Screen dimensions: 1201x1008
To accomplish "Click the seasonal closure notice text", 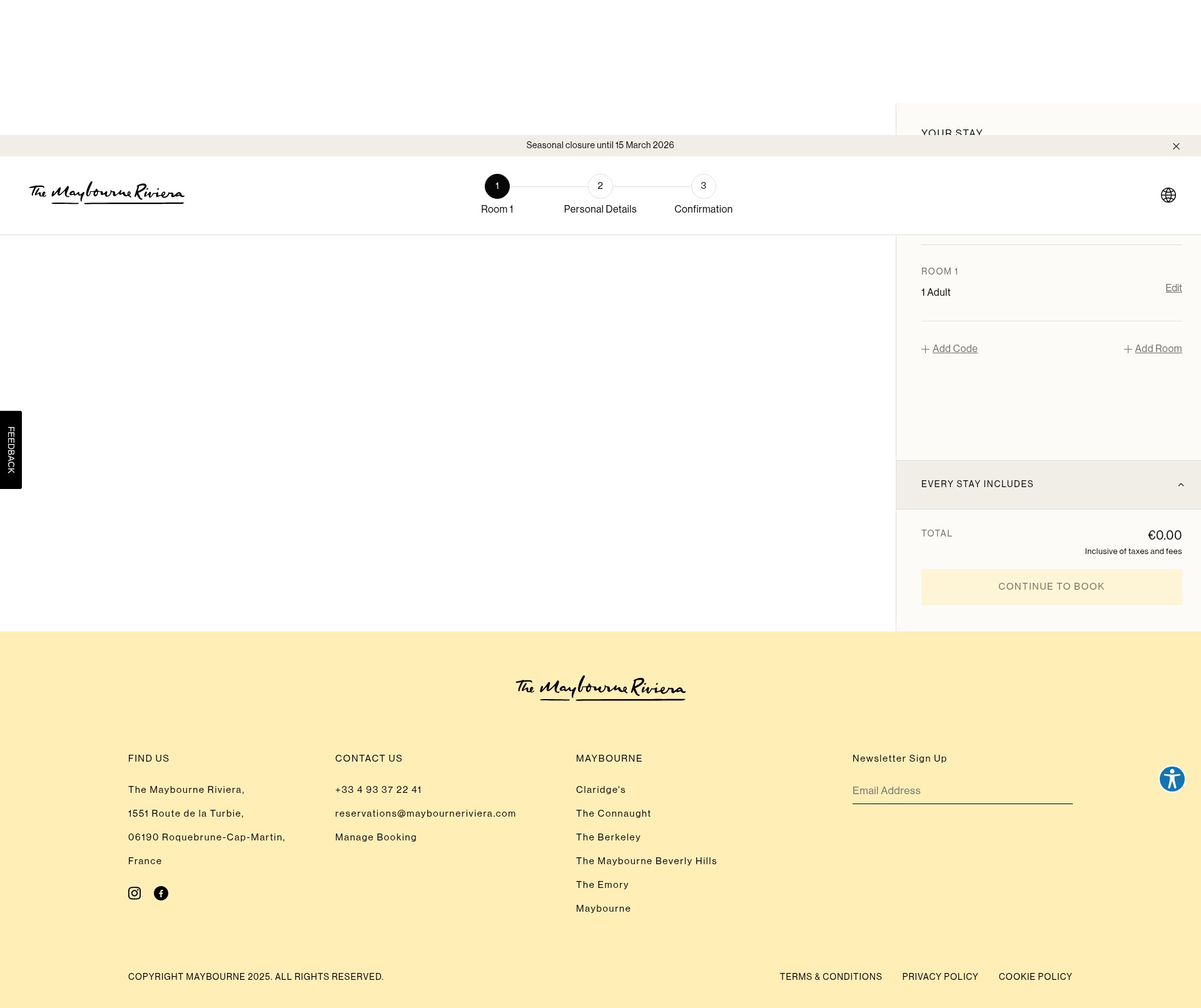I will [x=600, y=145].
